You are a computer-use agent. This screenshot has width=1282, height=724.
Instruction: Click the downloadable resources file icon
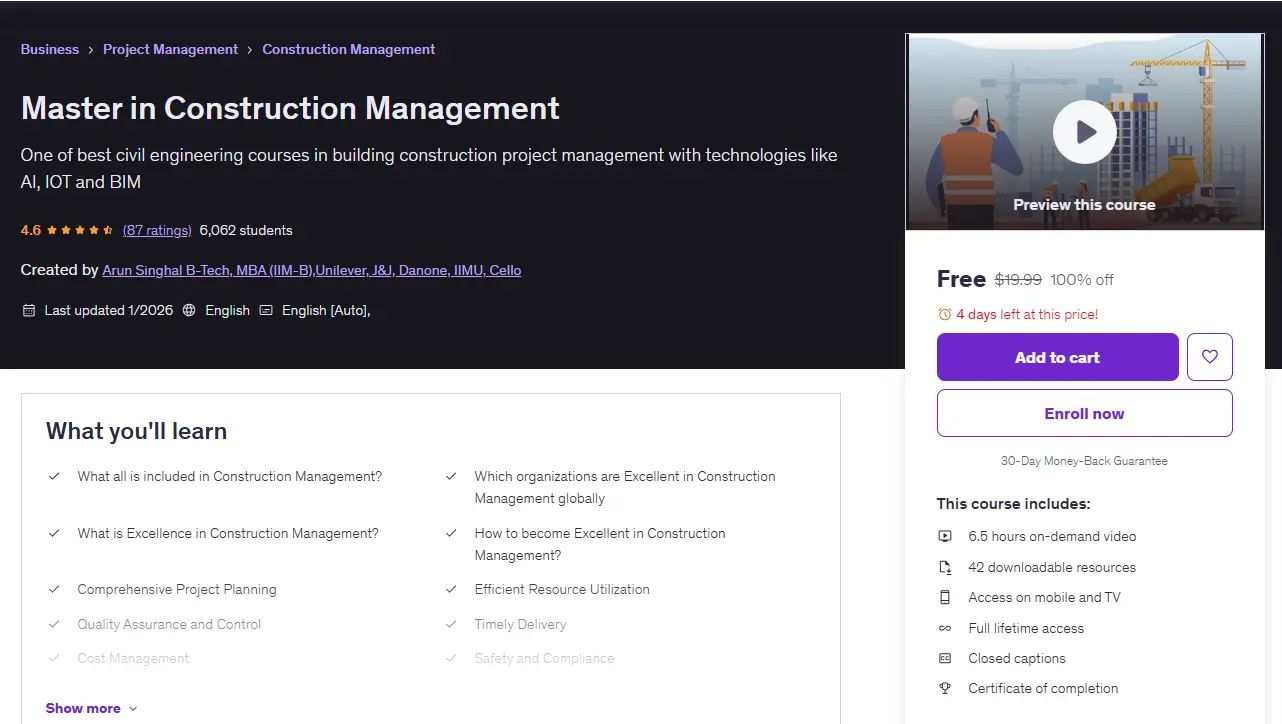tap(945, 567)
